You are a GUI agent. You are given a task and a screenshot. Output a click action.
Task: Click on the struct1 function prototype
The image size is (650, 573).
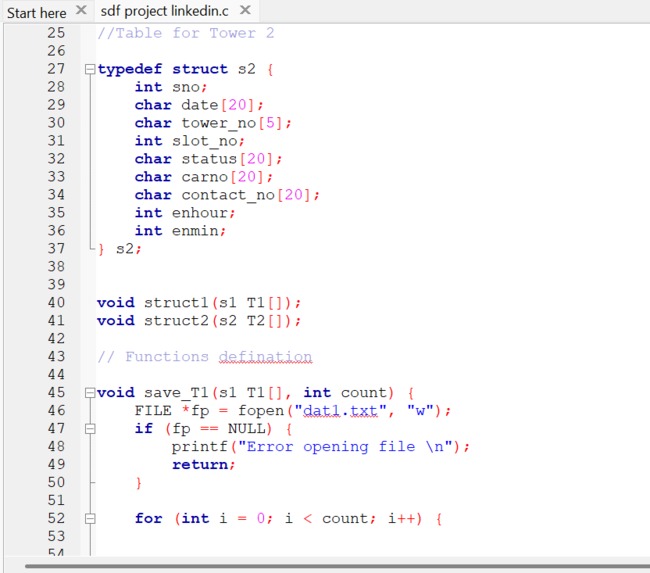point(199,303)
